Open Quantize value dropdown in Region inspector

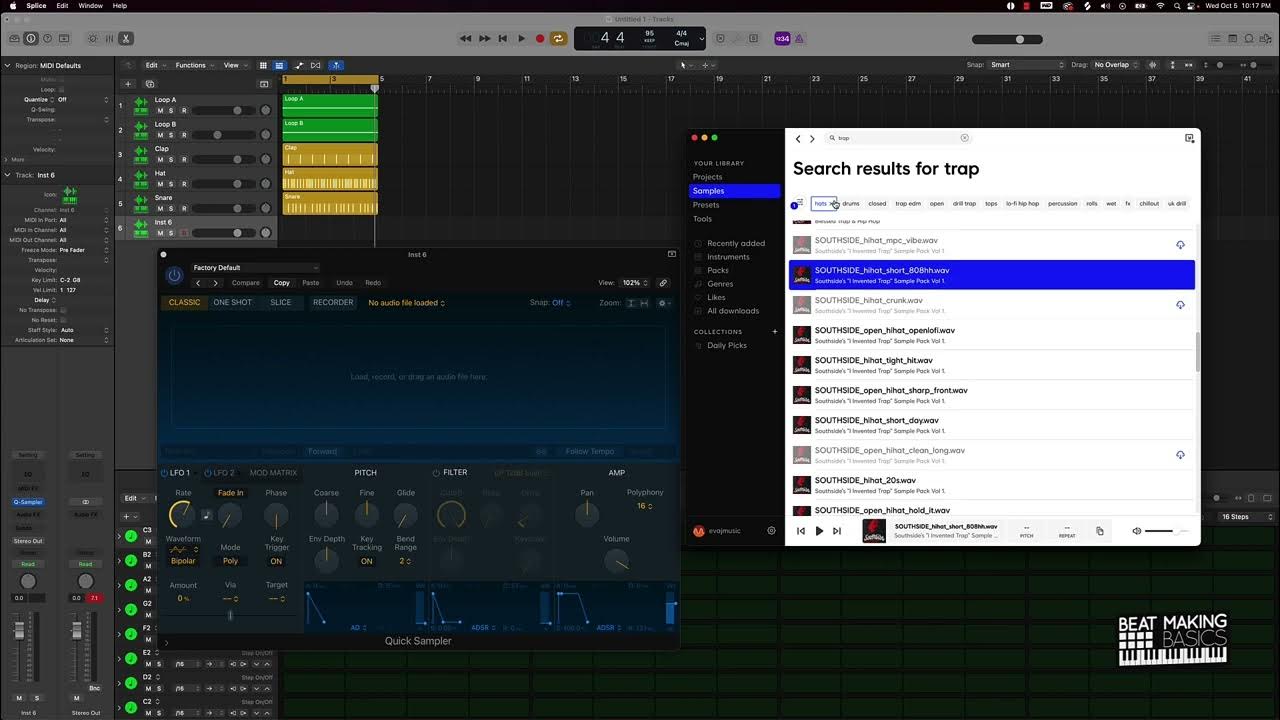(83, 100)
